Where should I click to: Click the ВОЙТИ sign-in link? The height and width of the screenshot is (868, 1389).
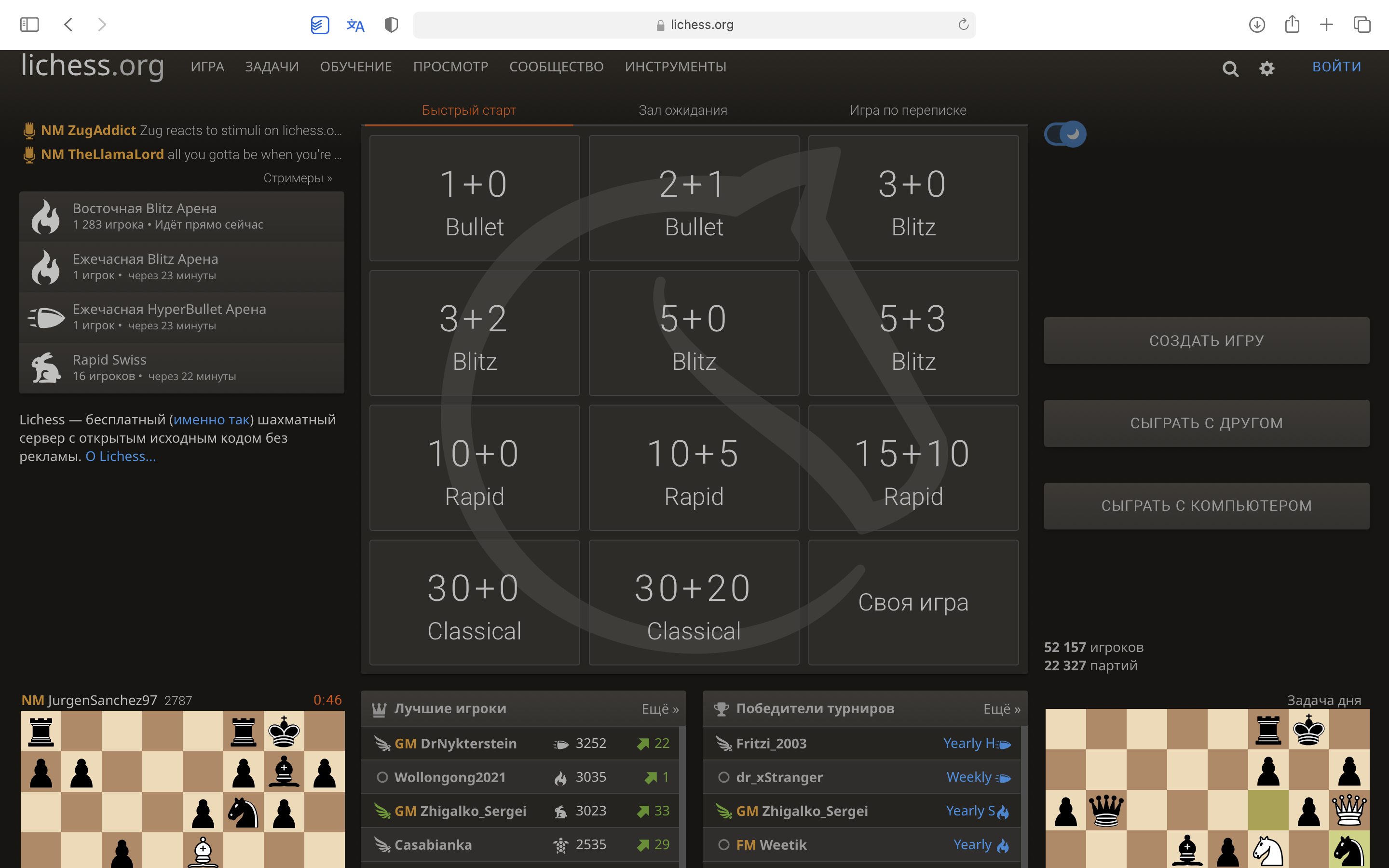tap(1336, 67)
